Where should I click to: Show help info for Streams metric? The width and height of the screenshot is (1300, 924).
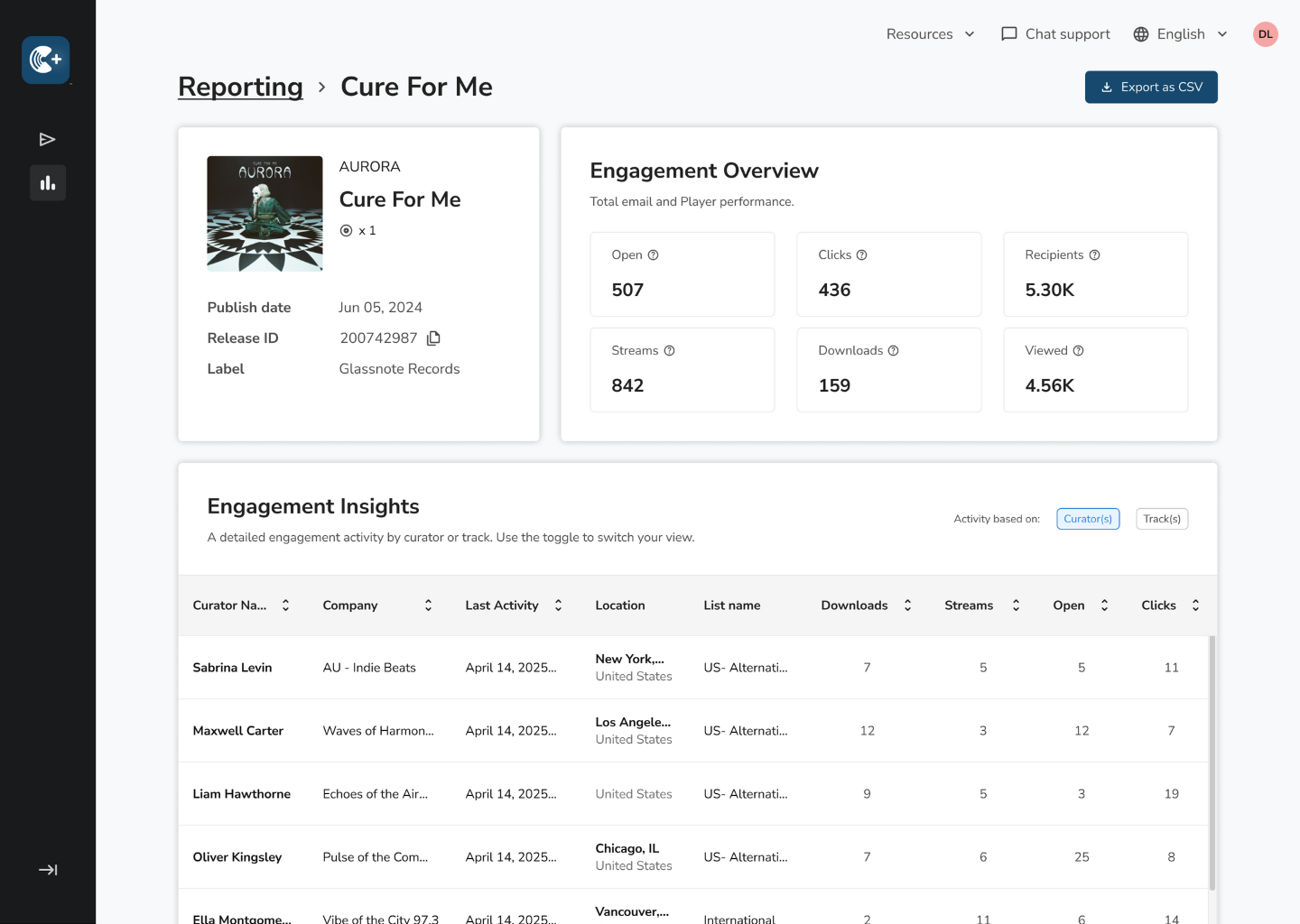(669, 351)
